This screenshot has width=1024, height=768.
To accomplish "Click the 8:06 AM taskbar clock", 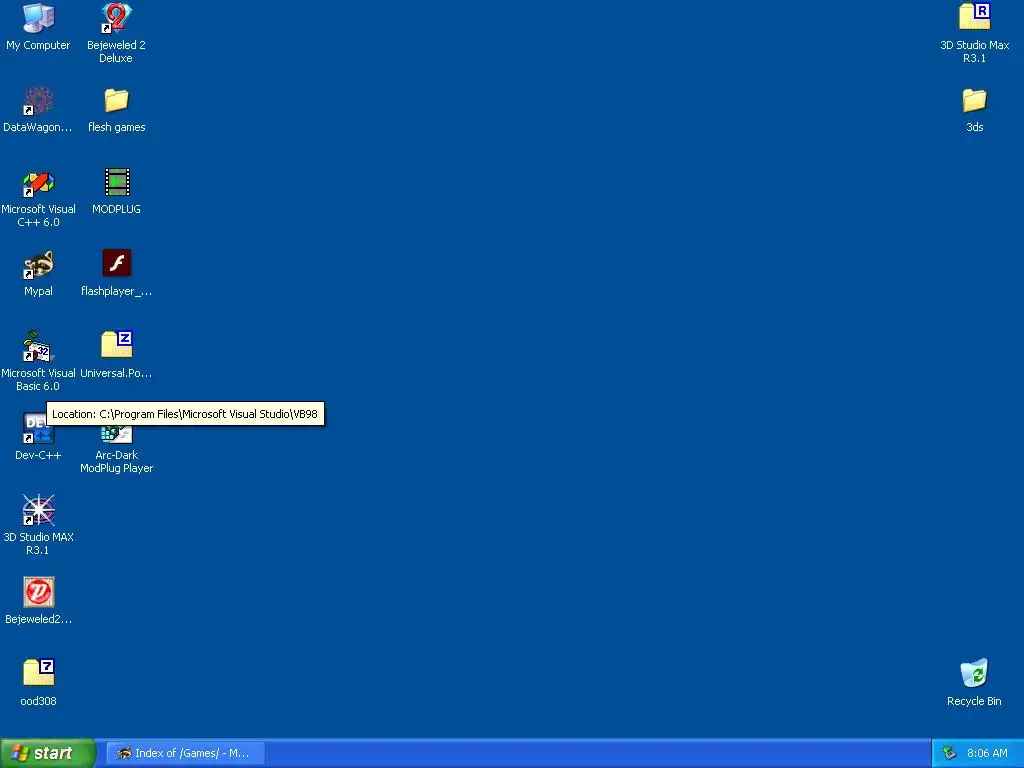I will (x=987, y=753).
